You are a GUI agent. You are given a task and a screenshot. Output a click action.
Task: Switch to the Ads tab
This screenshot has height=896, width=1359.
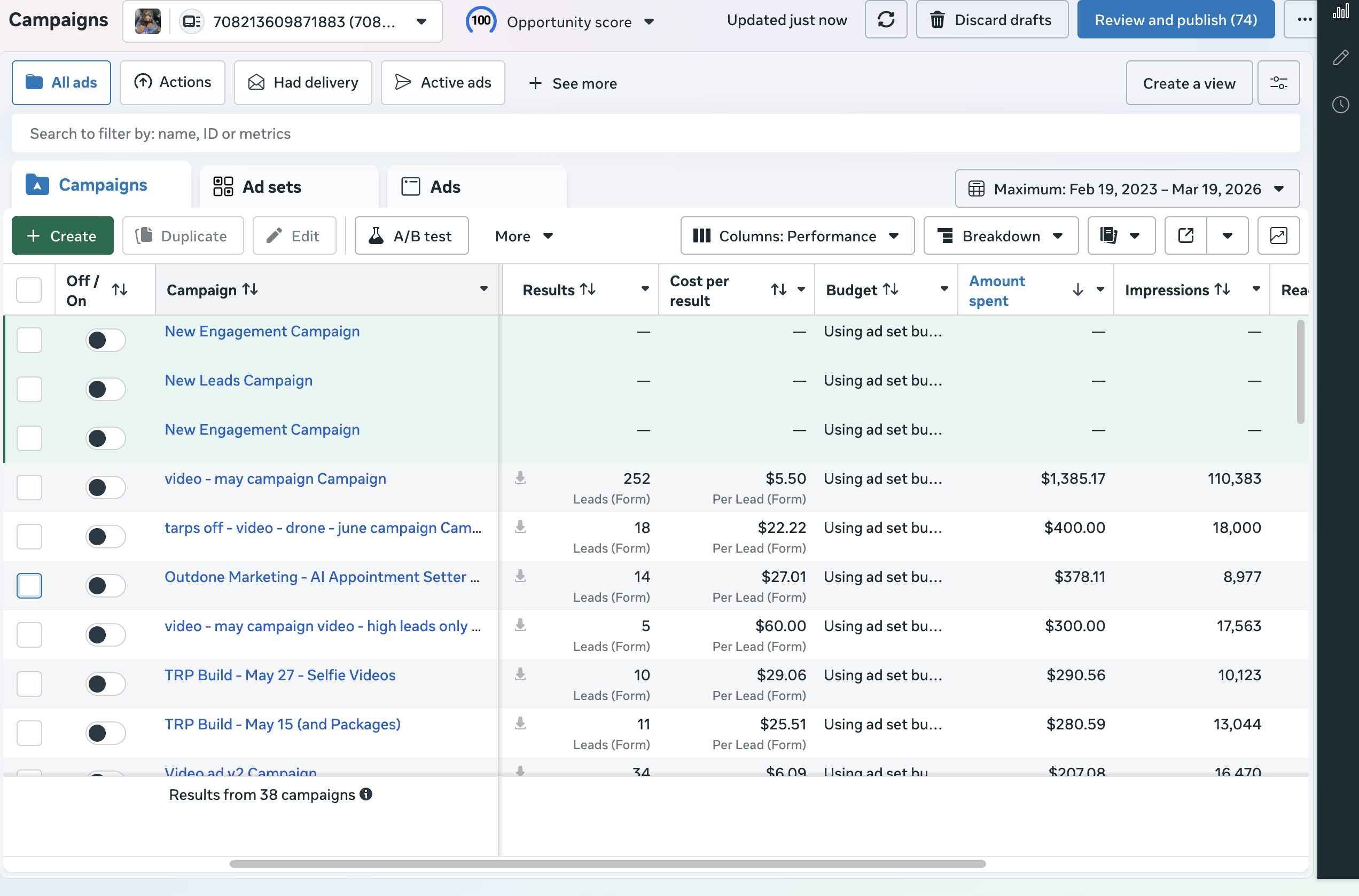[446, 186]
